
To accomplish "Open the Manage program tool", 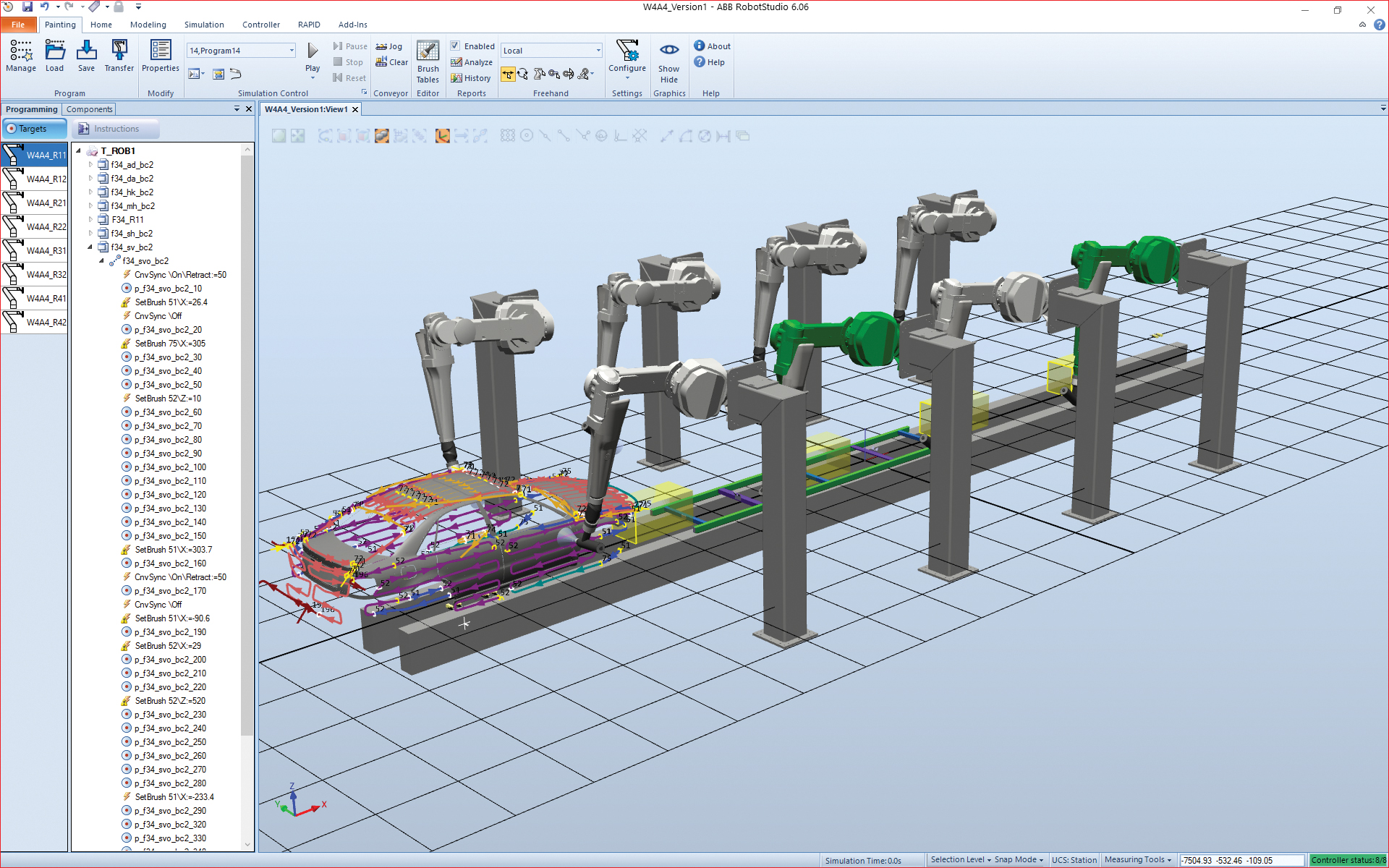I will click(x=21, y=56).
